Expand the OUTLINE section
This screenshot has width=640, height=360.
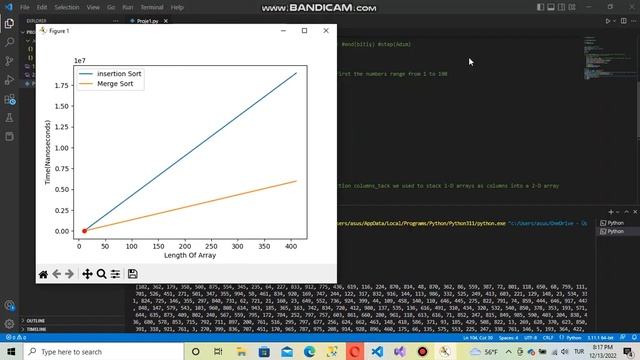pos(73,321)
